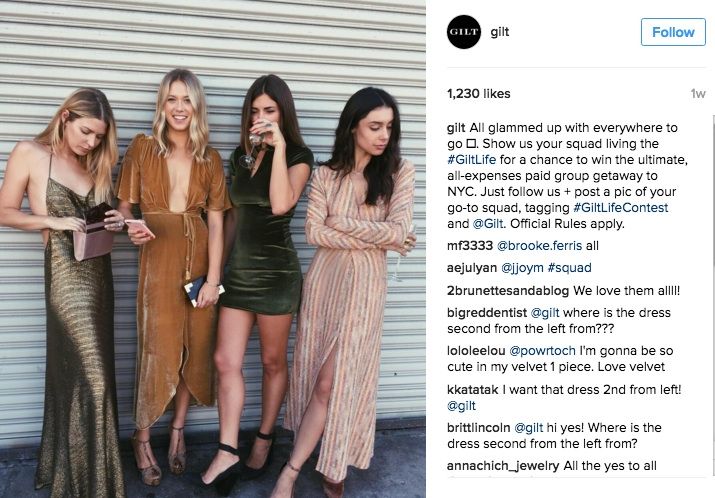Viewport: 715px width, 498px height.
Task: Open the @powrtoch mention
Action: [x=542, y=351]
